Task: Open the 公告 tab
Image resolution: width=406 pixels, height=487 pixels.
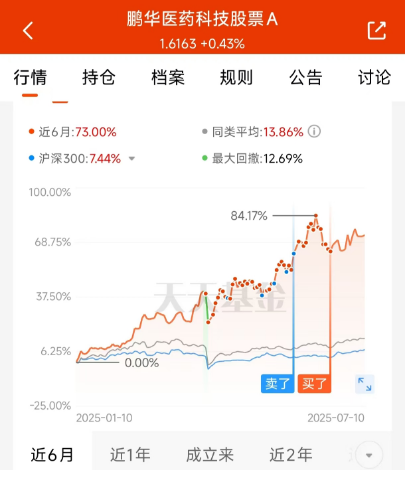Action: [x=305, y=77]
